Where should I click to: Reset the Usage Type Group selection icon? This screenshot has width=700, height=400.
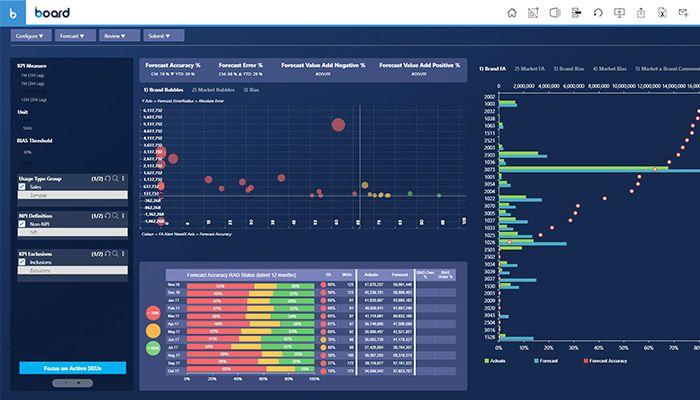[108, 179]
